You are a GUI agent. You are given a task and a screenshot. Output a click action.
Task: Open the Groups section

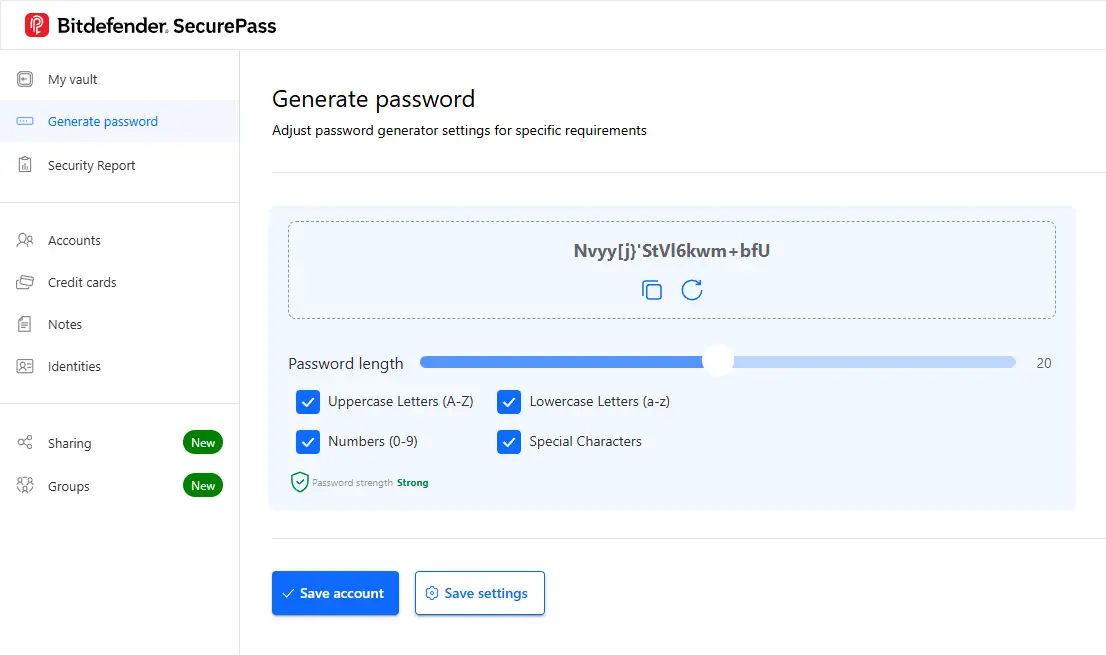point(66,486)
